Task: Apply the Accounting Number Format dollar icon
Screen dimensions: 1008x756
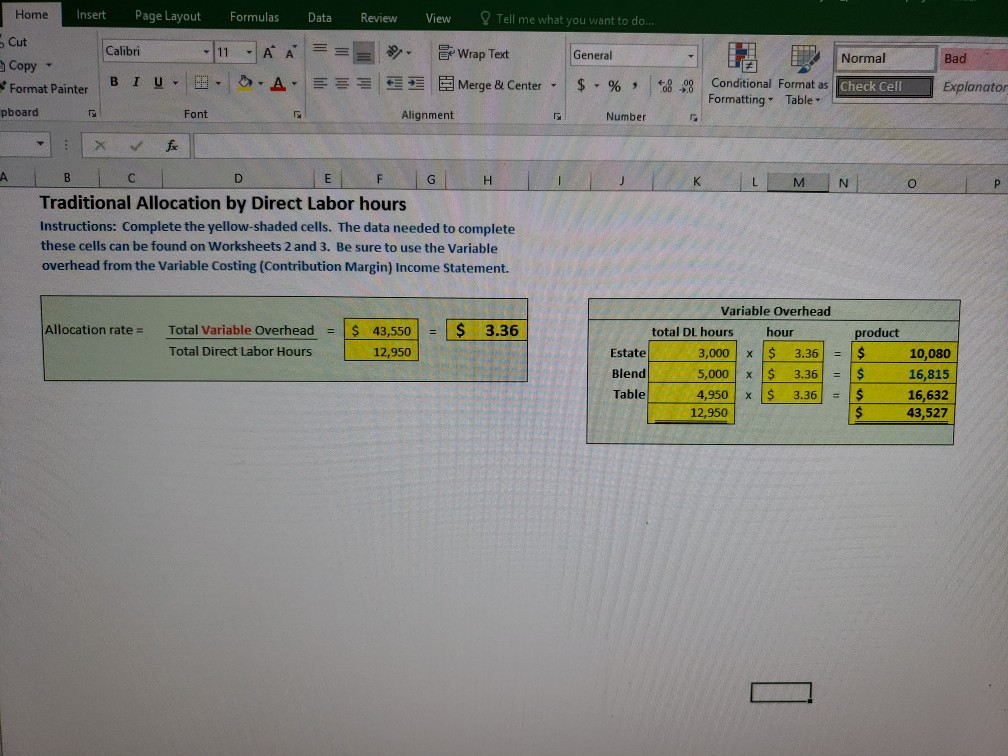Action: (583, 83)
